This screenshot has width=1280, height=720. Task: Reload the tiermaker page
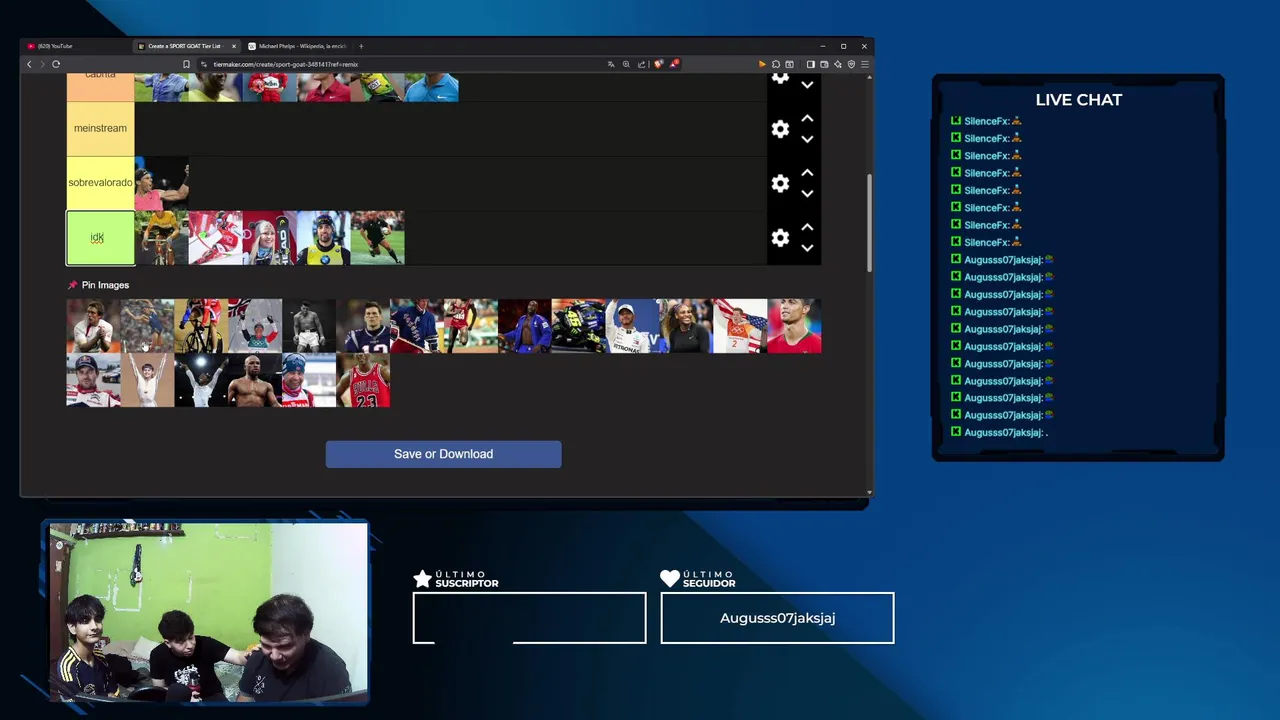click(x=56, y=64)
